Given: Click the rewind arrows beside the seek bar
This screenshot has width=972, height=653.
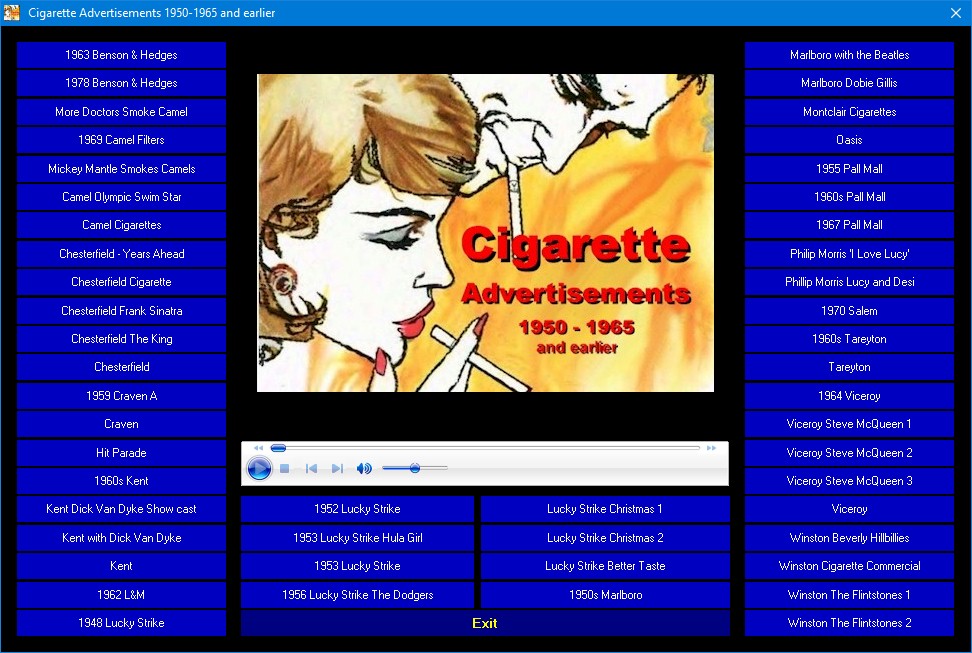Looking at the screenshot, I should 258,448.
